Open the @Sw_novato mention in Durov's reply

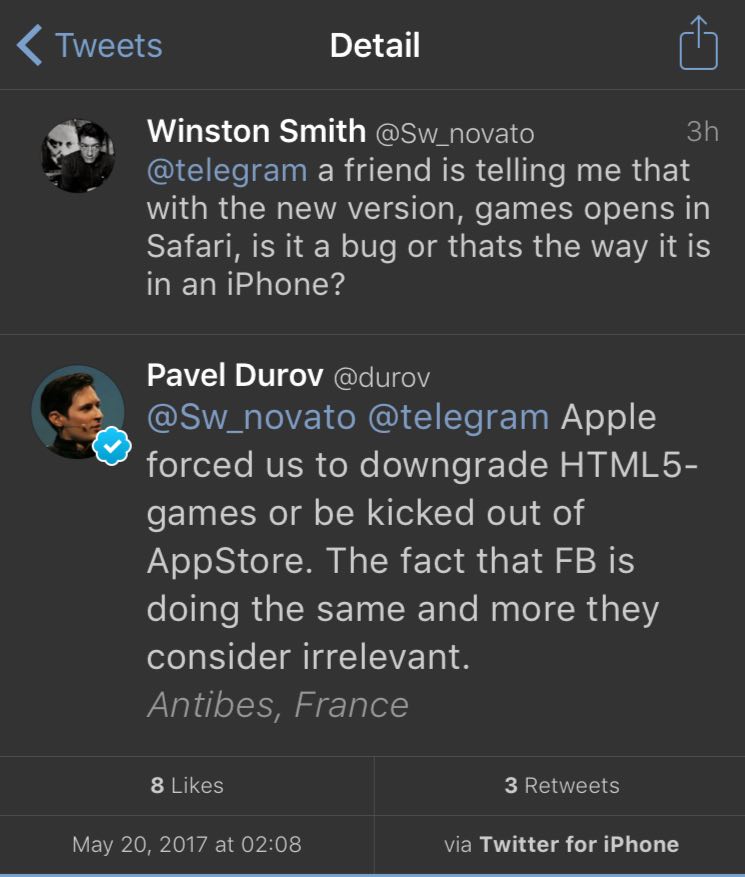point(251,417)
